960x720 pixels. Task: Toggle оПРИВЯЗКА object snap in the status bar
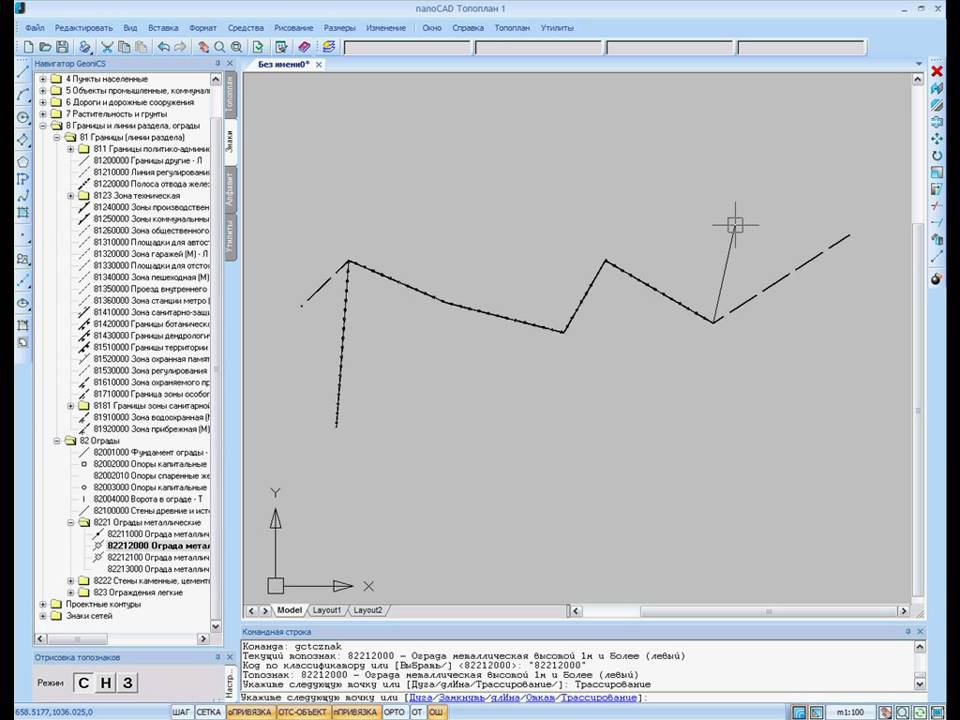pyautogui.click(x=250, y=712)
